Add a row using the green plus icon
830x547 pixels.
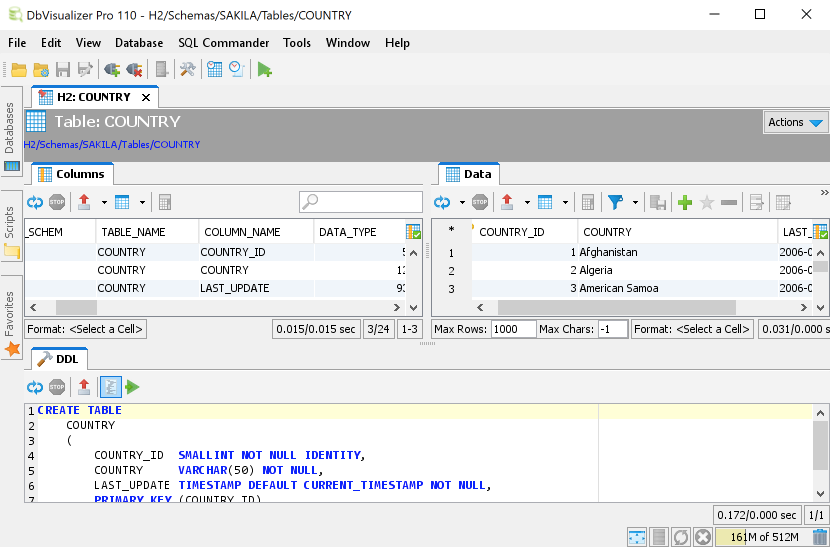coord(685,202)
